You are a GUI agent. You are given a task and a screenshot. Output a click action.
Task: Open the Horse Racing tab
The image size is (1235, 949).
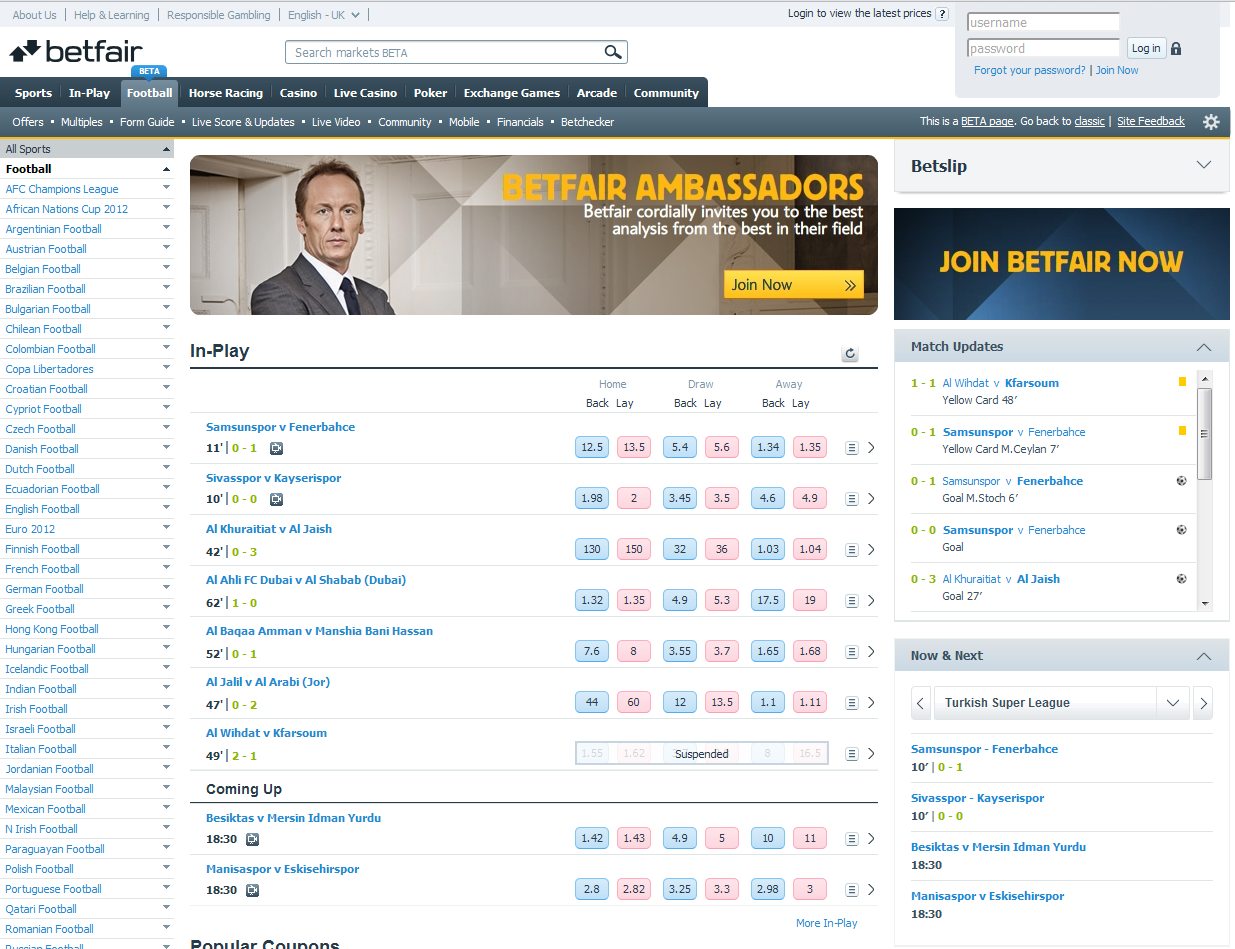(226, 93)
